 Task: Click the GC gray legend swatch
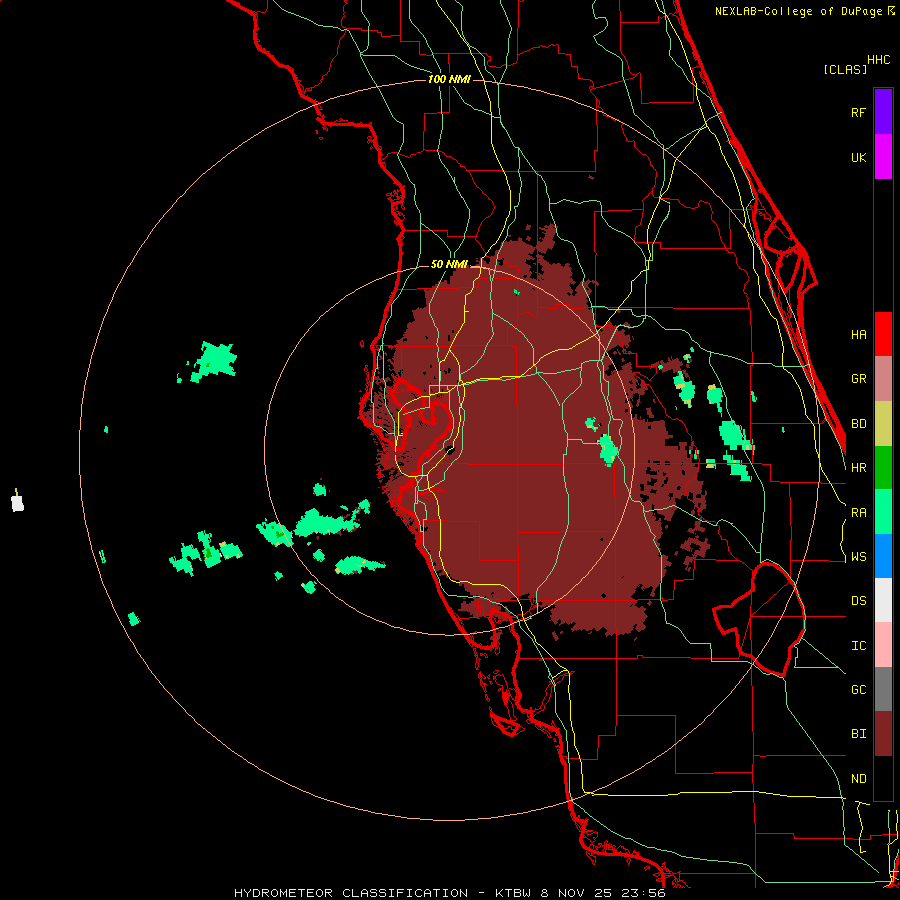(x=883, y=689)
